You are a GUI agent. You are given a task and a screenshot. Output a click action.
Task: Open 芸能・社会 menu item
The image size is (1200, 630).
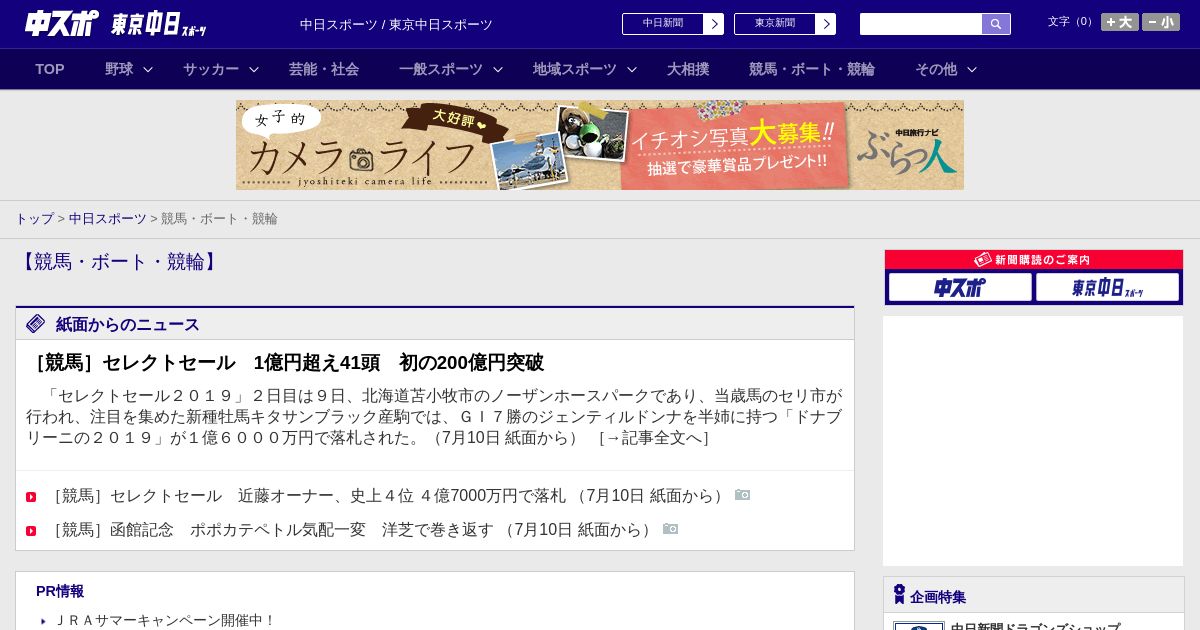324,69
